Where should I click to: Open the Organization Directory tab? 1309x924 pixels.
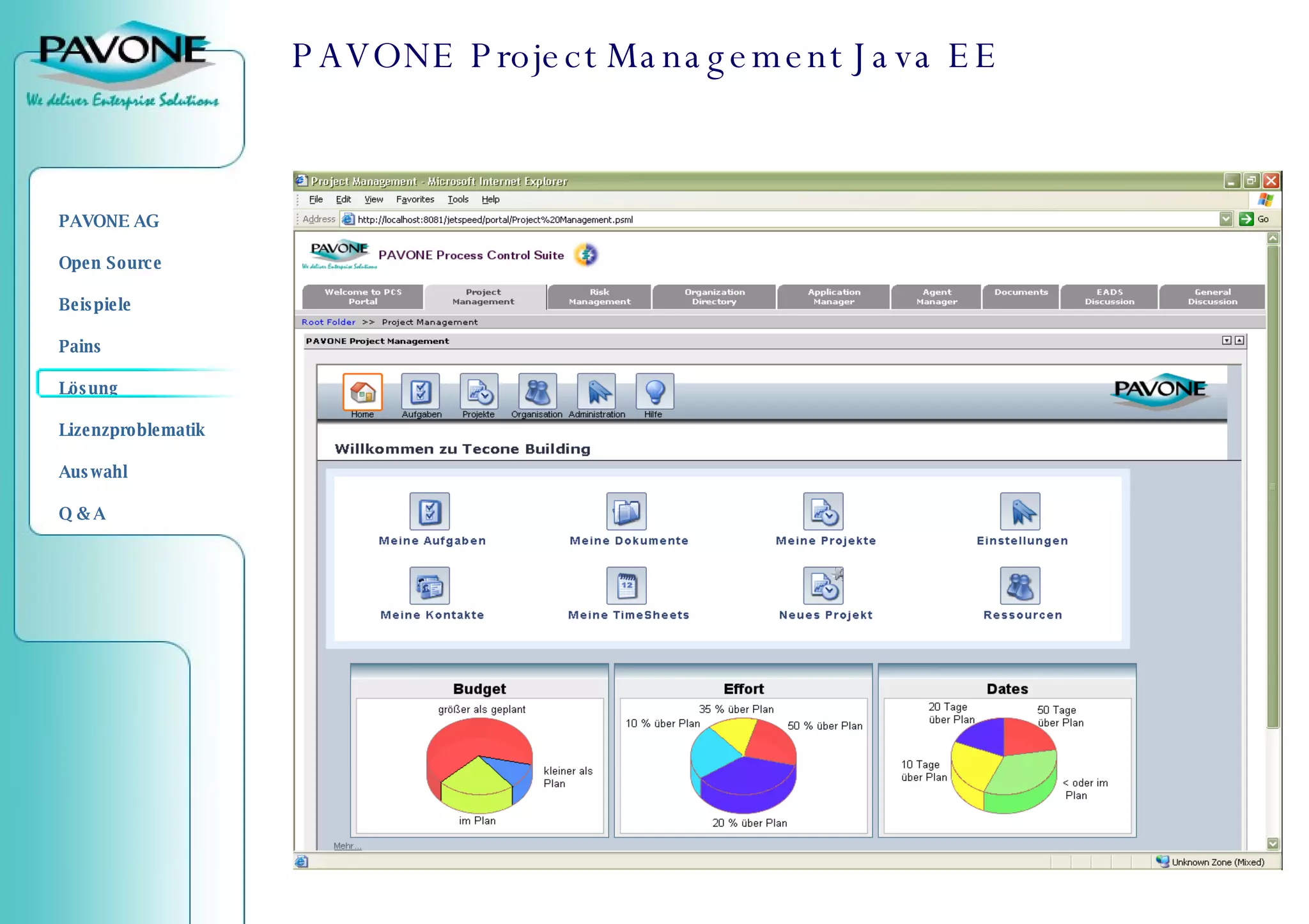[x=714, y=296]
